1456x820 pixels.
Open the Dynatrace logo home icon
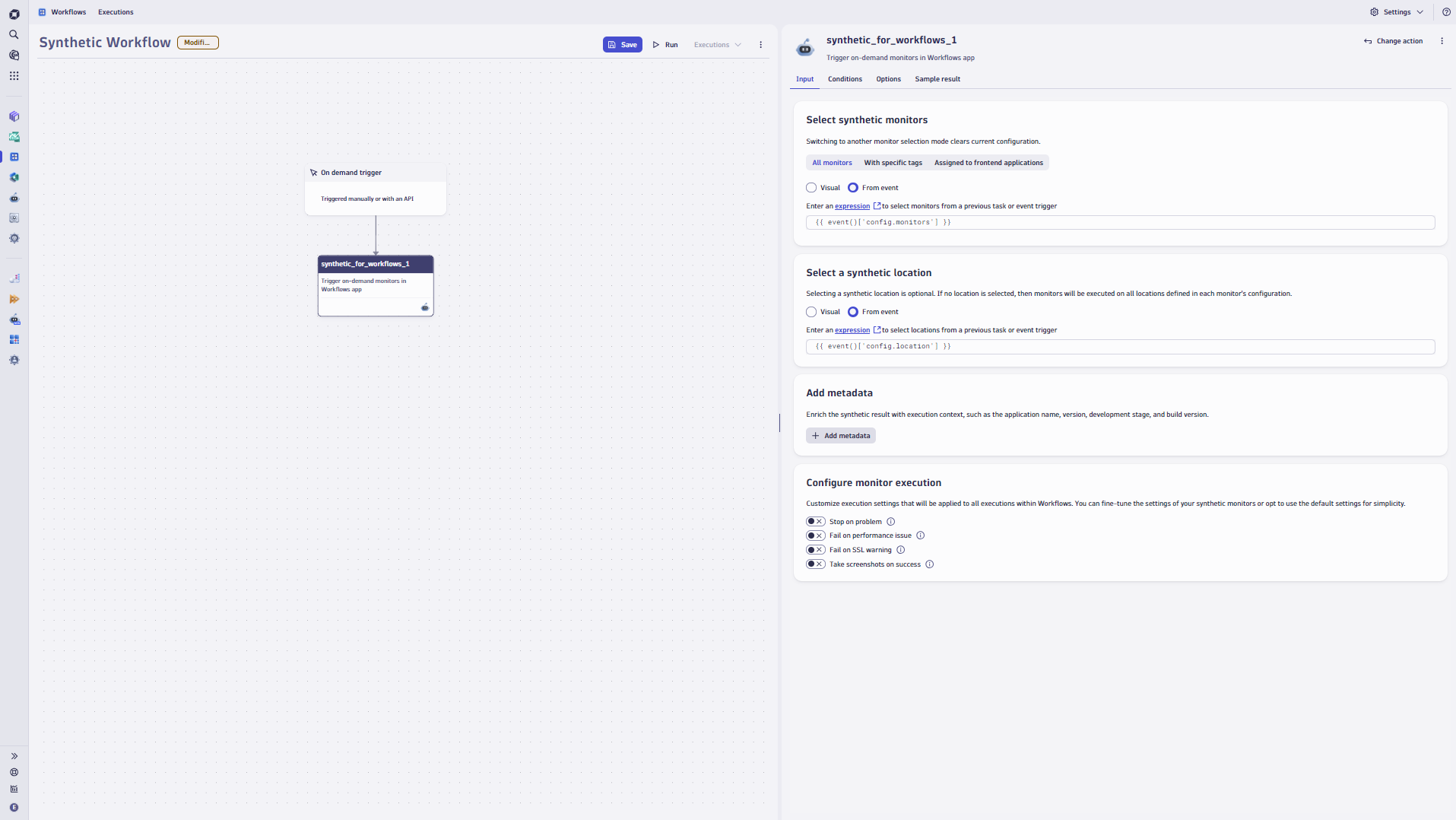(x=14, y=14)
